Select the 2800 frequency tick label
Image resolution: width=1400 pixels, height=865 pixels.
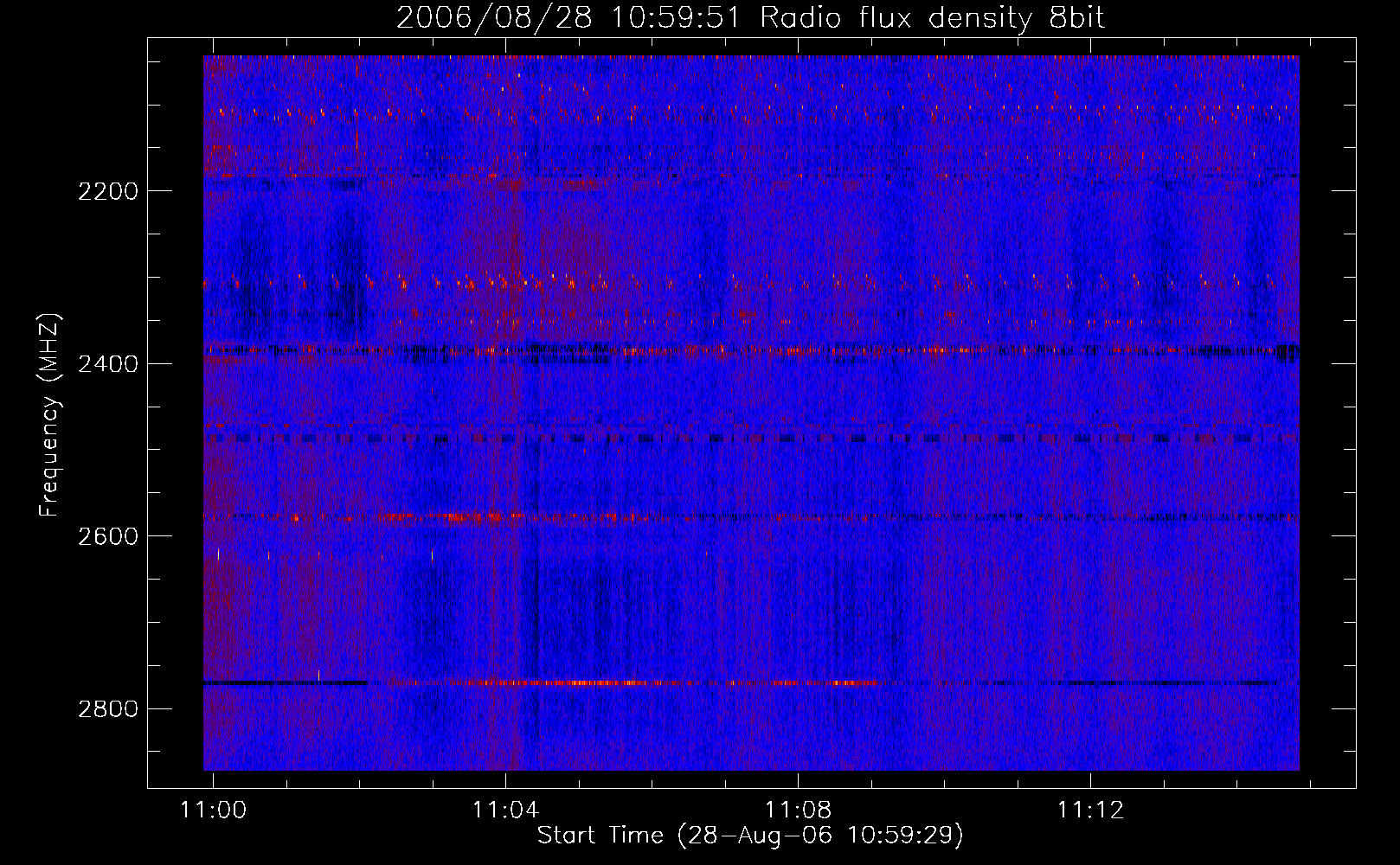(108, 709)
